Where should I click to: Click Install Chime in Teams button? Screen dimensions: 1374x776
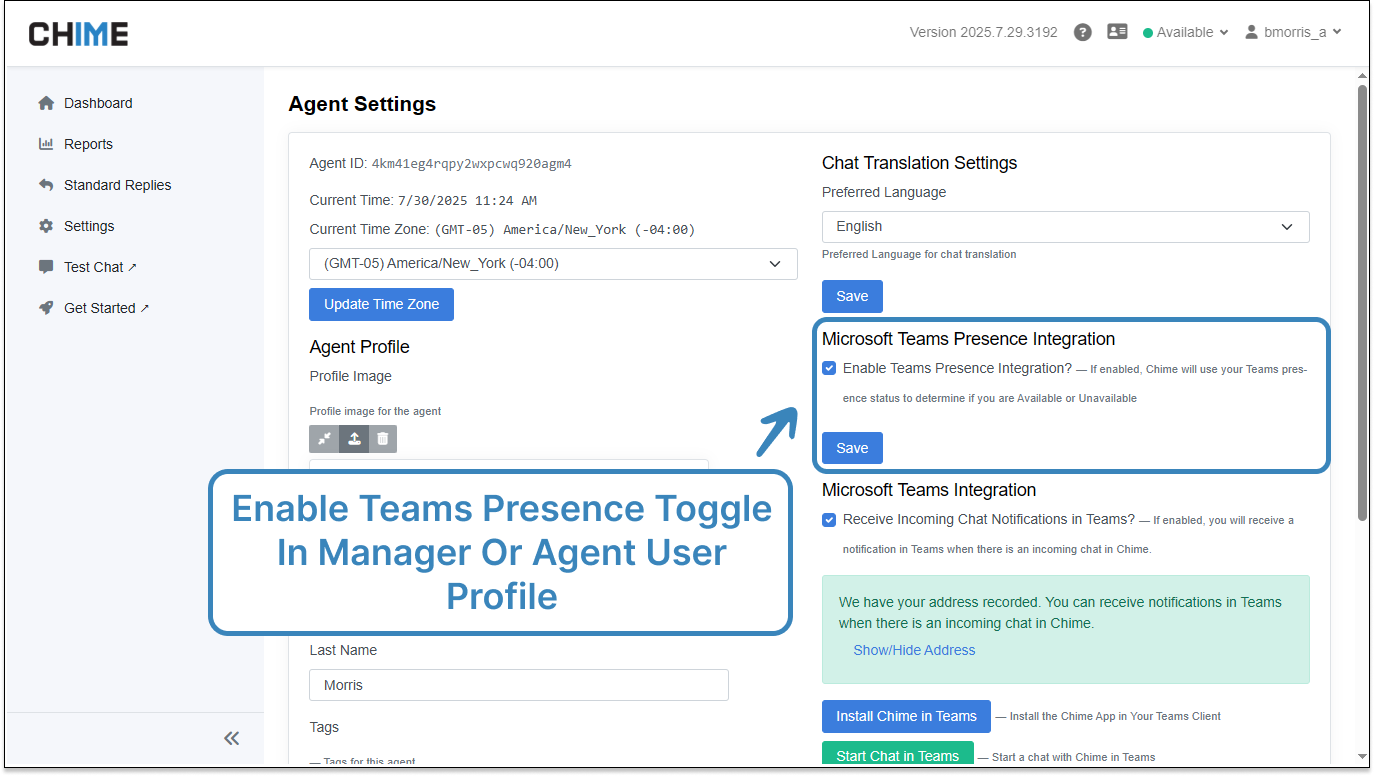point(906,716)
